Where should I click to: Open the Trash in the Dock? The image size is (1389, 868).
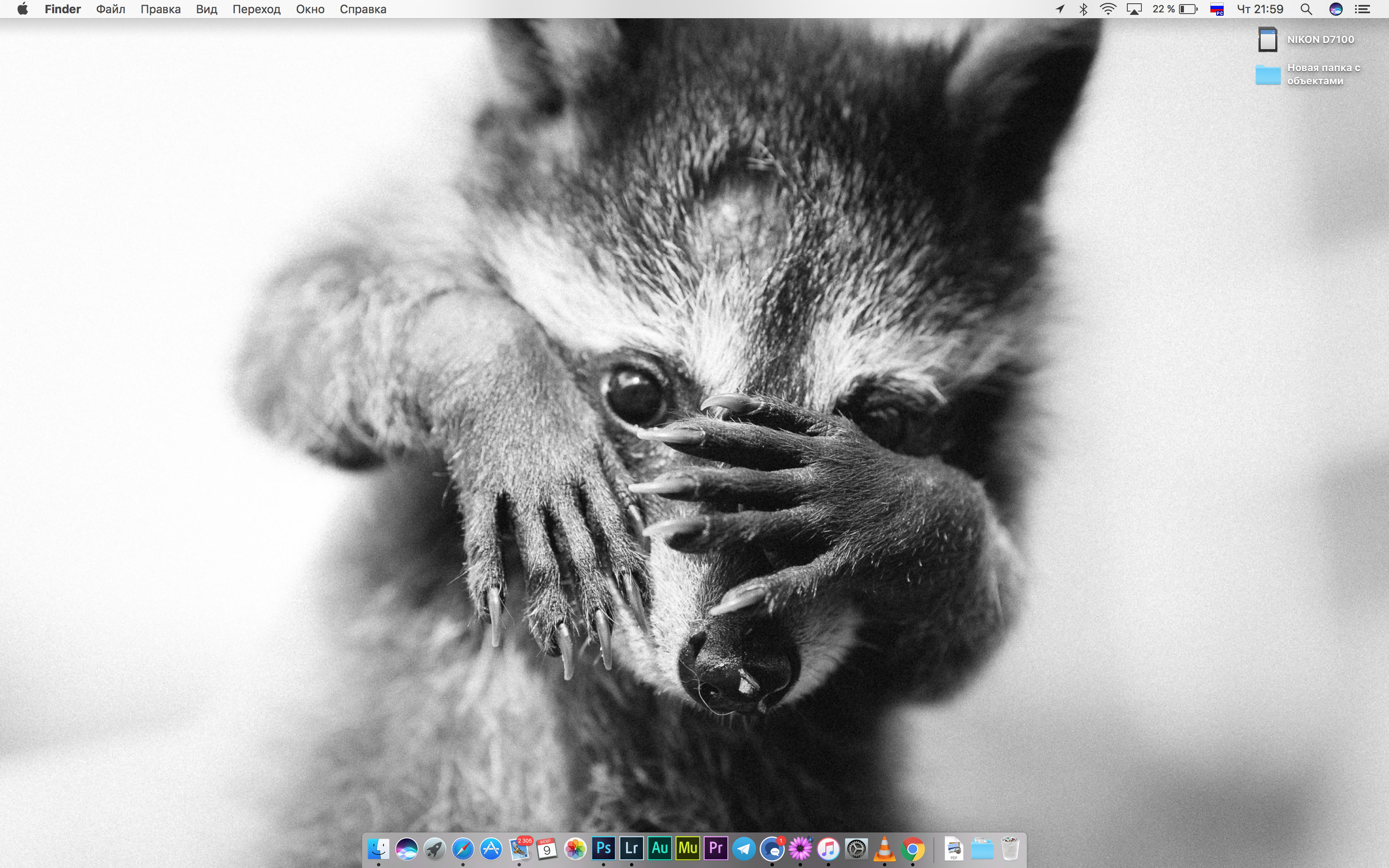click(x=1010, y=849)
